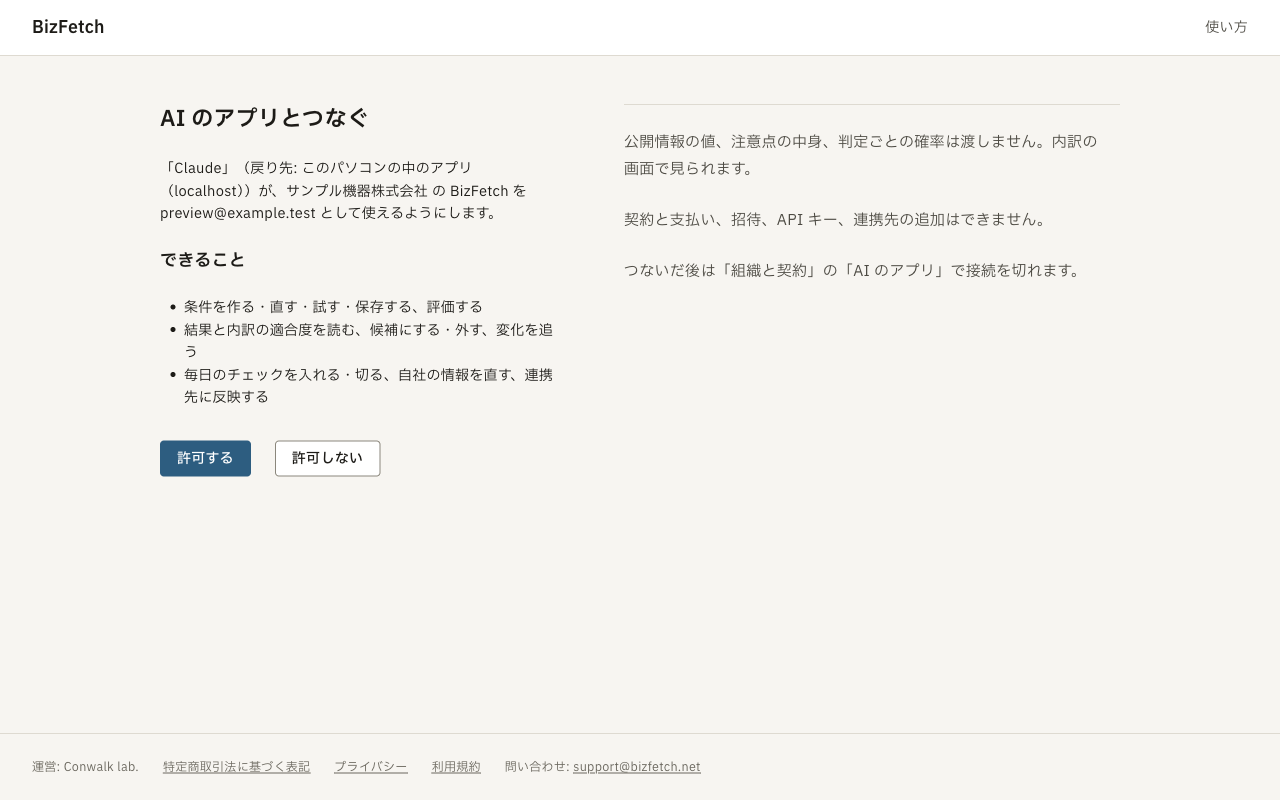Image resolution: width=1280 pixels, height=800 pixels.
Task: Click the preview@example.test description paragraph
Action: coord(343,190)
